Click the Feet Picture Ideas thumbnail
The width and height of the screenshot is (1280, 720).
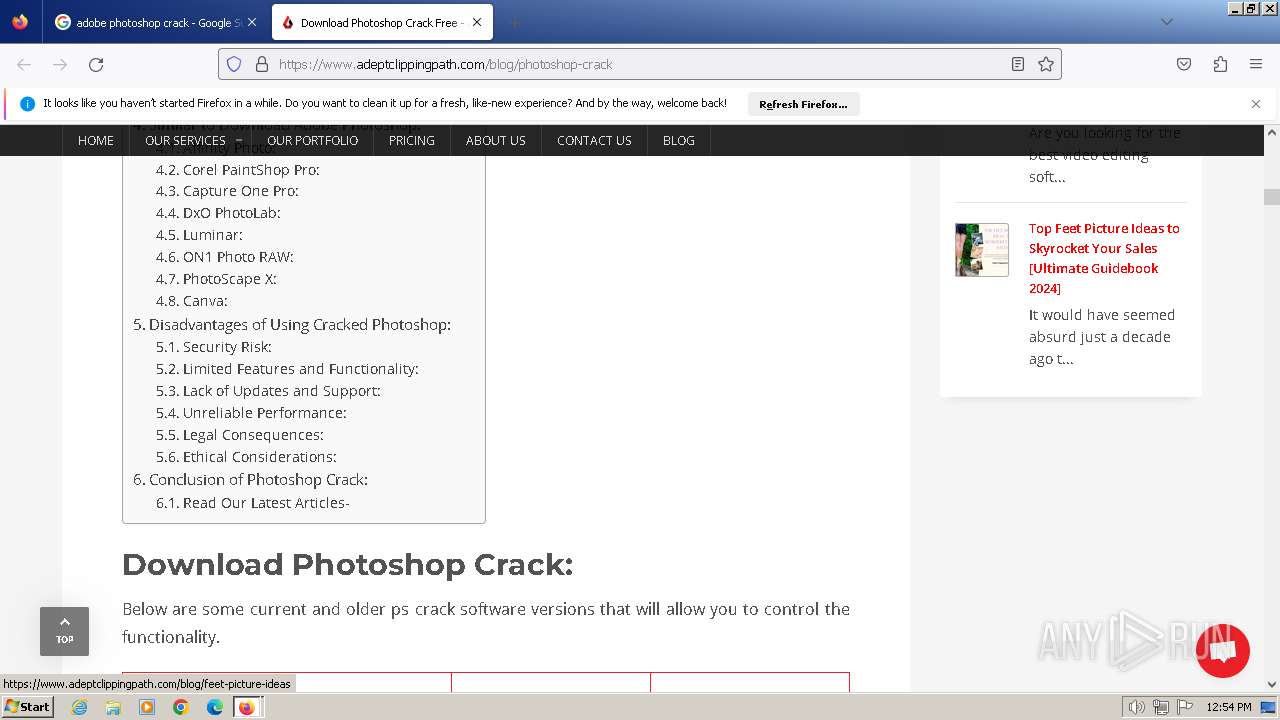click(x=982, y=250)
